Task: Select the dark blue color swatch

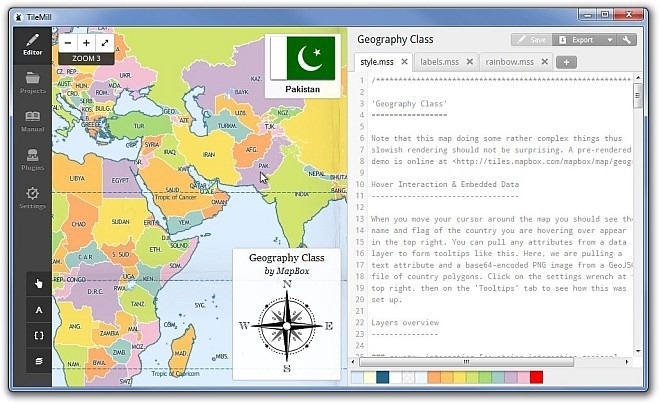Action: 382,377
